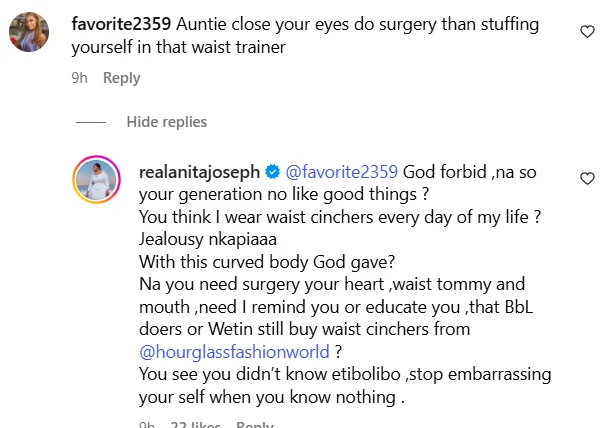Viewport: 606px width, 428px height.
Task: Open favorite2359's profile picture
Action: [x=28, y=33]
